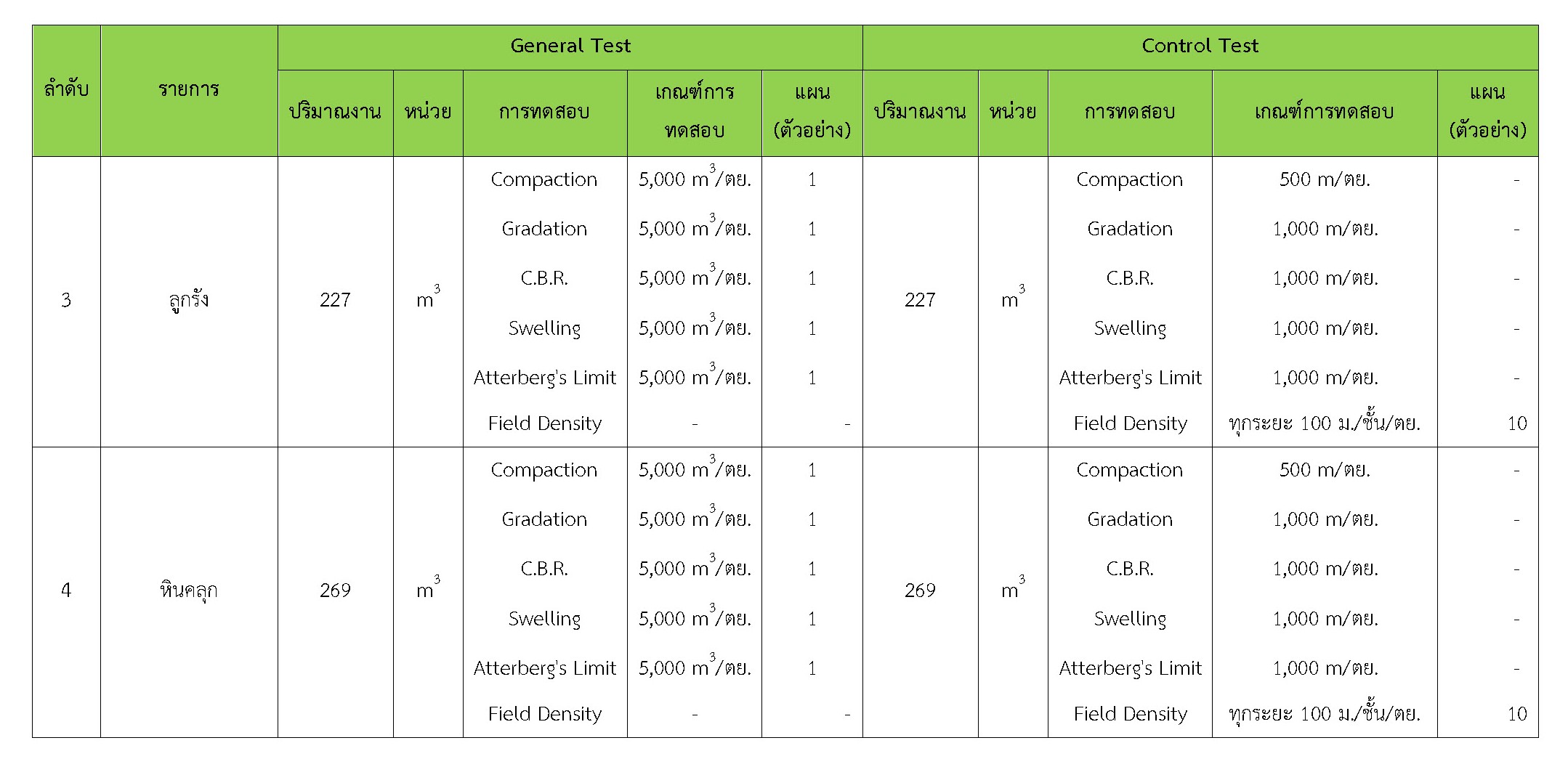
Task: Click แผน (ตัวอย่าง) header under General Test
Action: tap(812, 112)
